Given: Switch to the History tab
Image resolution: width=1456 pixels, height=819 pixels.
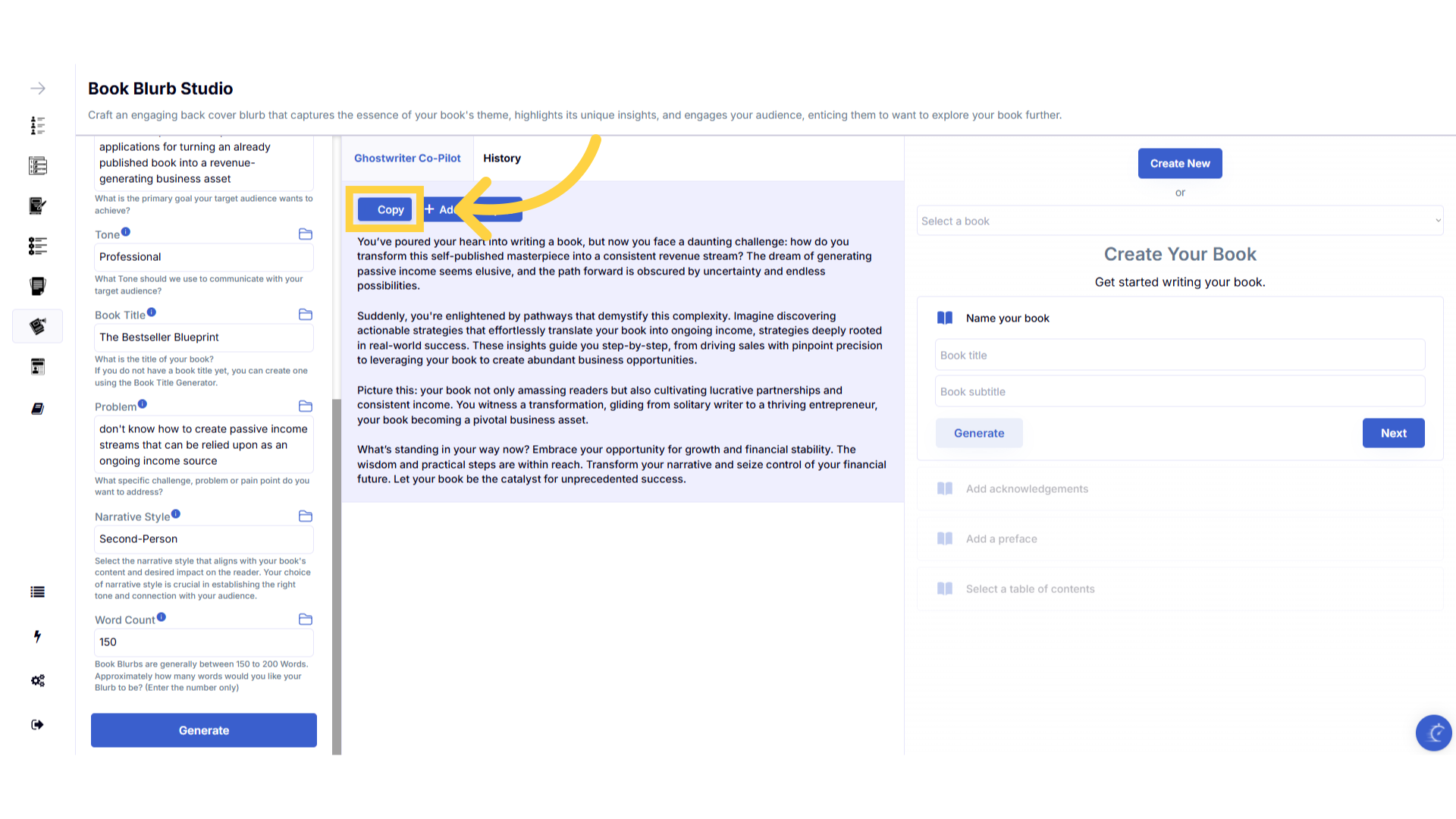Looking at the screenshot, I should click(x=502, y=158).
